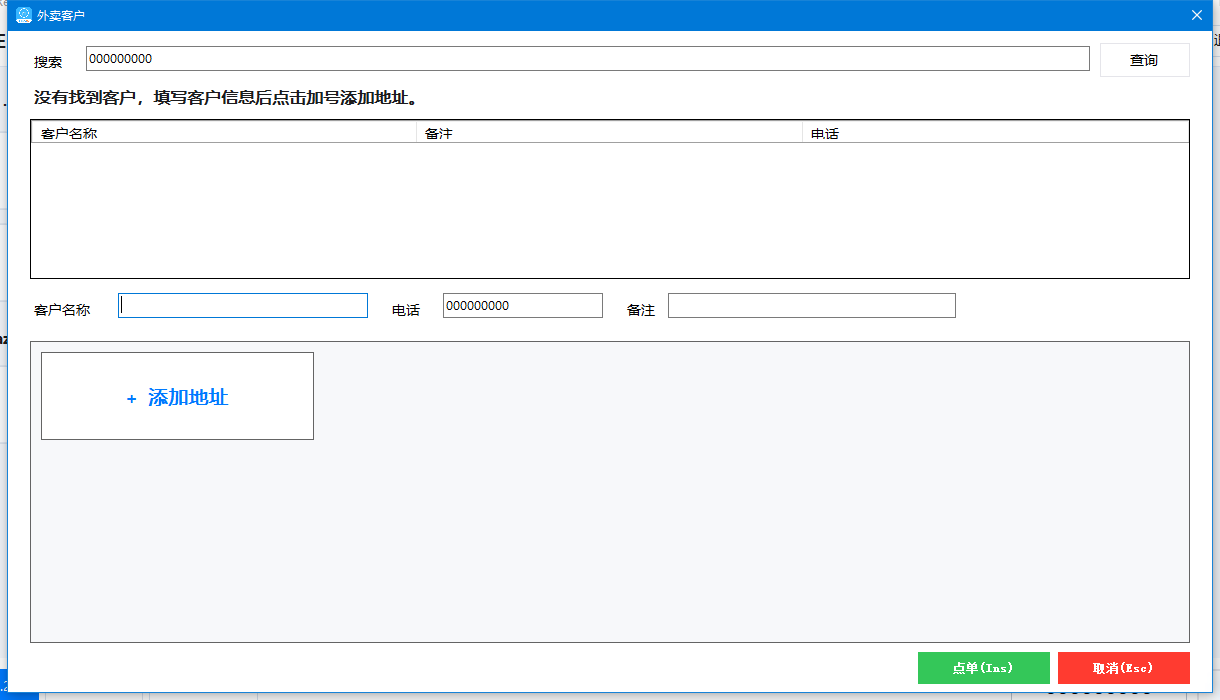Click the 客户名称 column header

tap(224, 133)
